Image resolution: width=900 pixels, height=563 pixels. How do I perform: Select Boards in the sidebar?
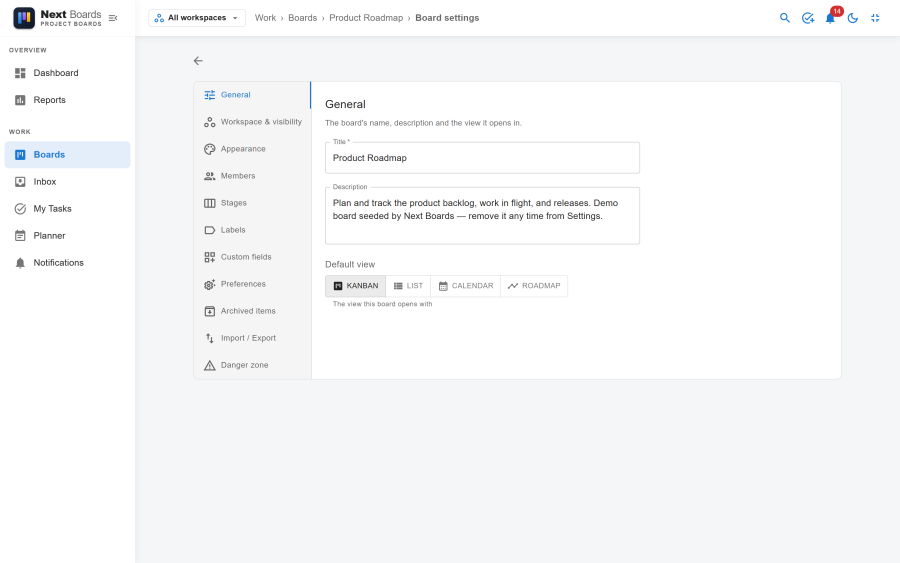click(x=68, y=154)
